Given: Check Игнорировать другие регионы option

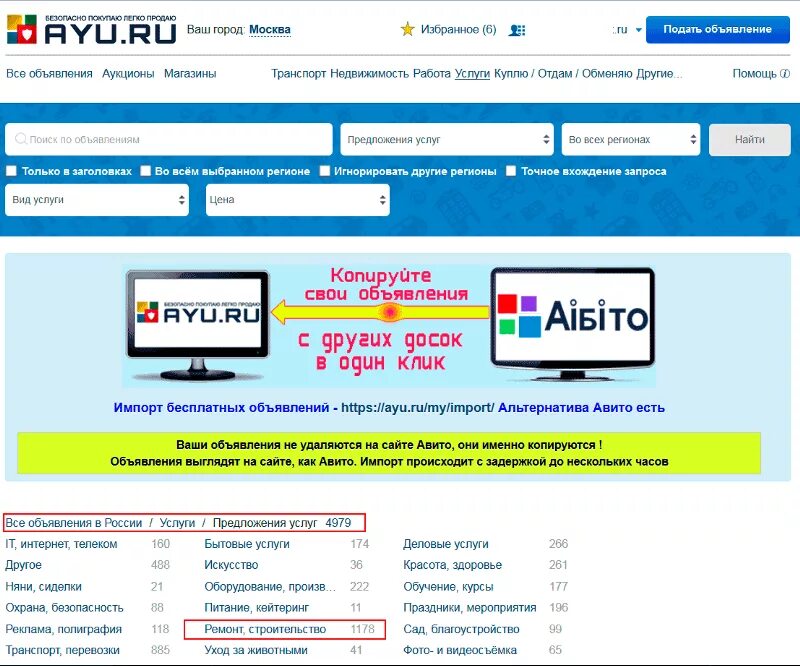Looking at the screenshot, I should (x=324, y=171).
